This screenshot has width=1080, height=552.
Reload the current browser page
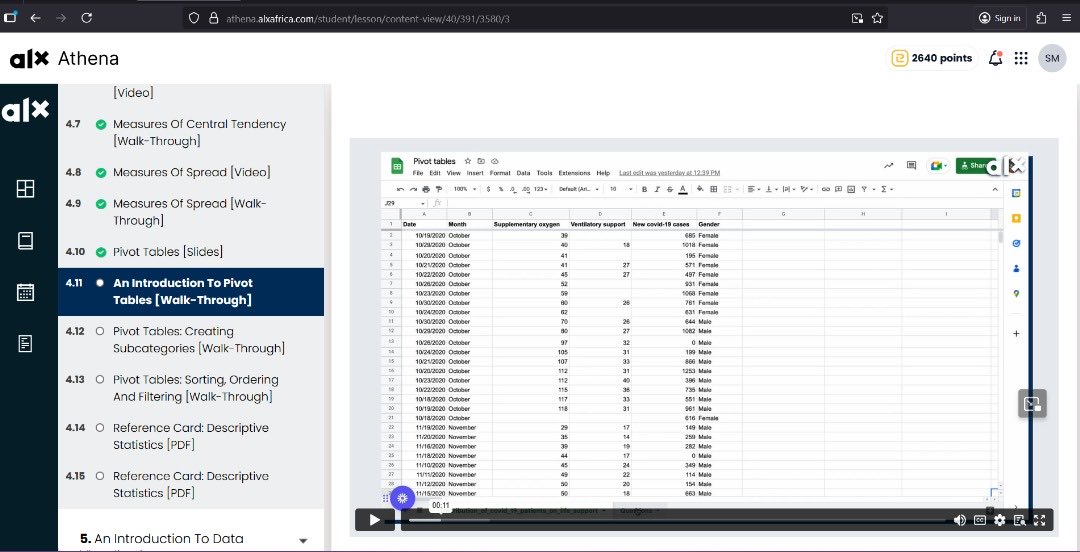pyautogui.click(x=87, y=19)
